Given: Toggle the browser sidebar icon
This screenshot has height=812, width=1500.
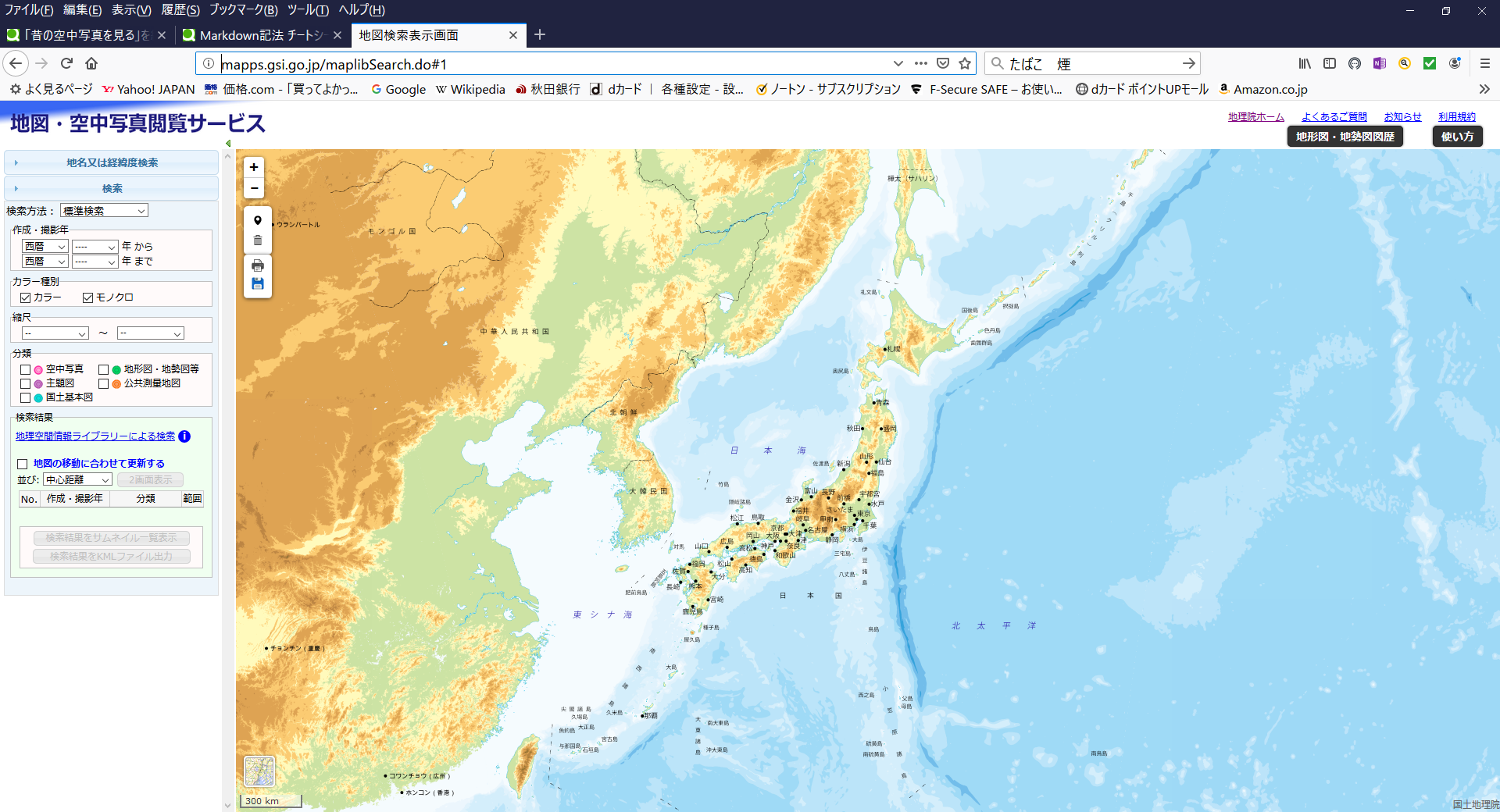Looking at the screenshot, I should pyautogui.click(x=1330, y=63).
